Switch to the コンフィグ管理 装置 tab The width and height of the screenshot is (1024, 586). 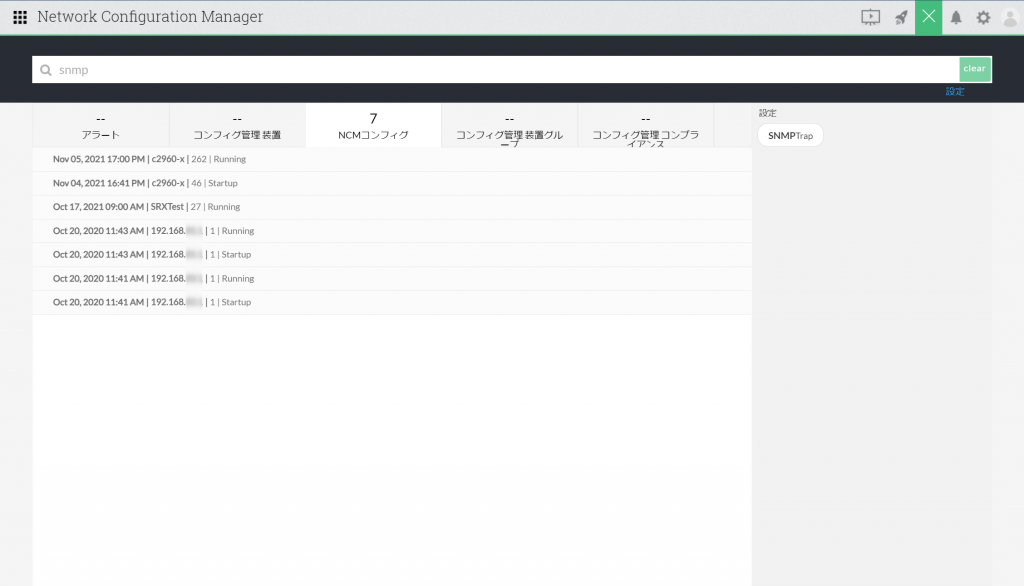(x=237, y=126)
